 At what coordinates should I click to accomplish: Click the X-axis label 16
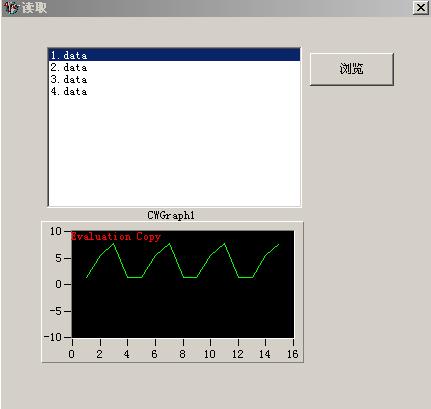[x=293, y=354]
